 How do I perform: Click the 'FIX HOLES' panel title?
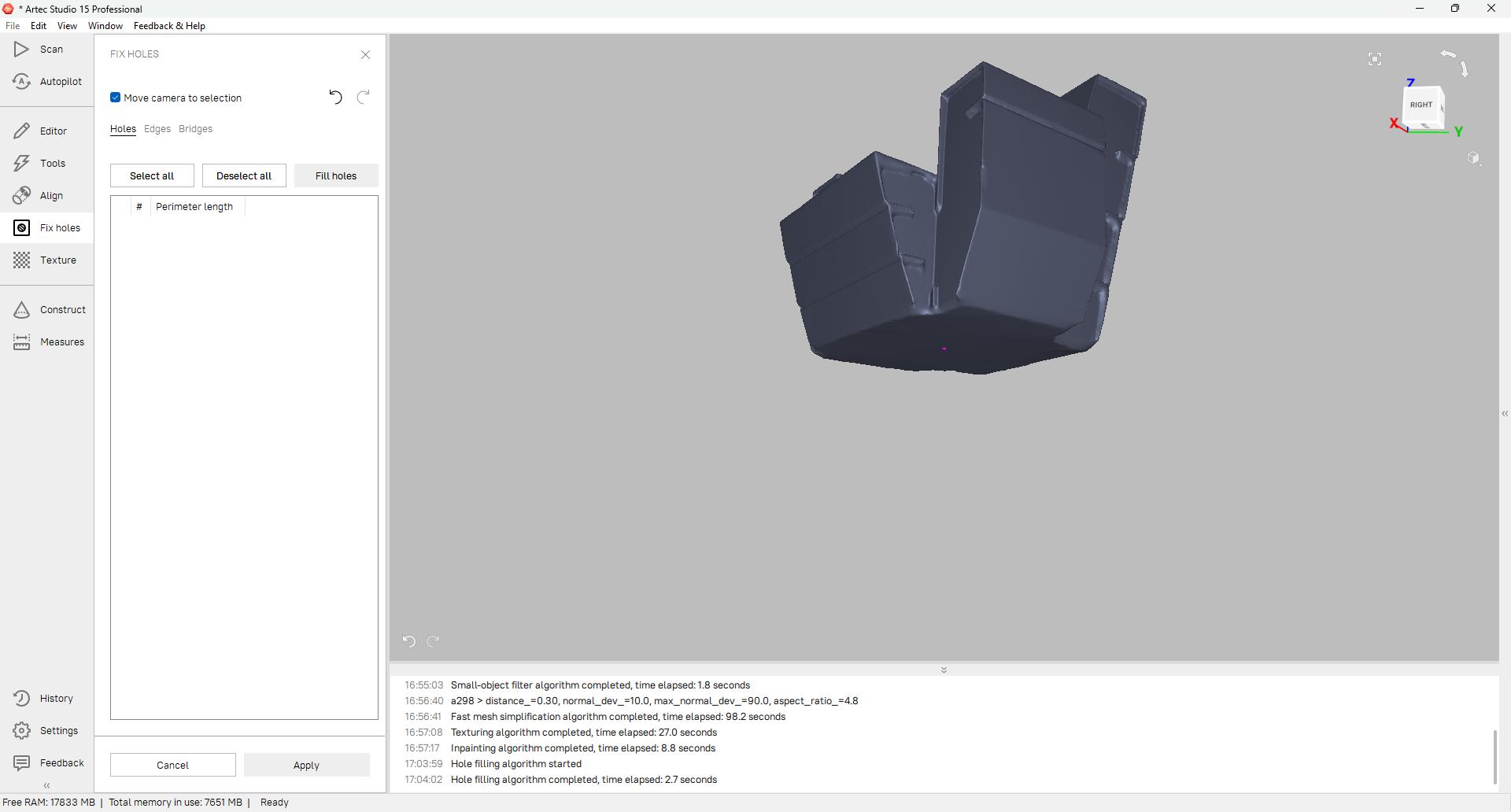coord(135,54)
